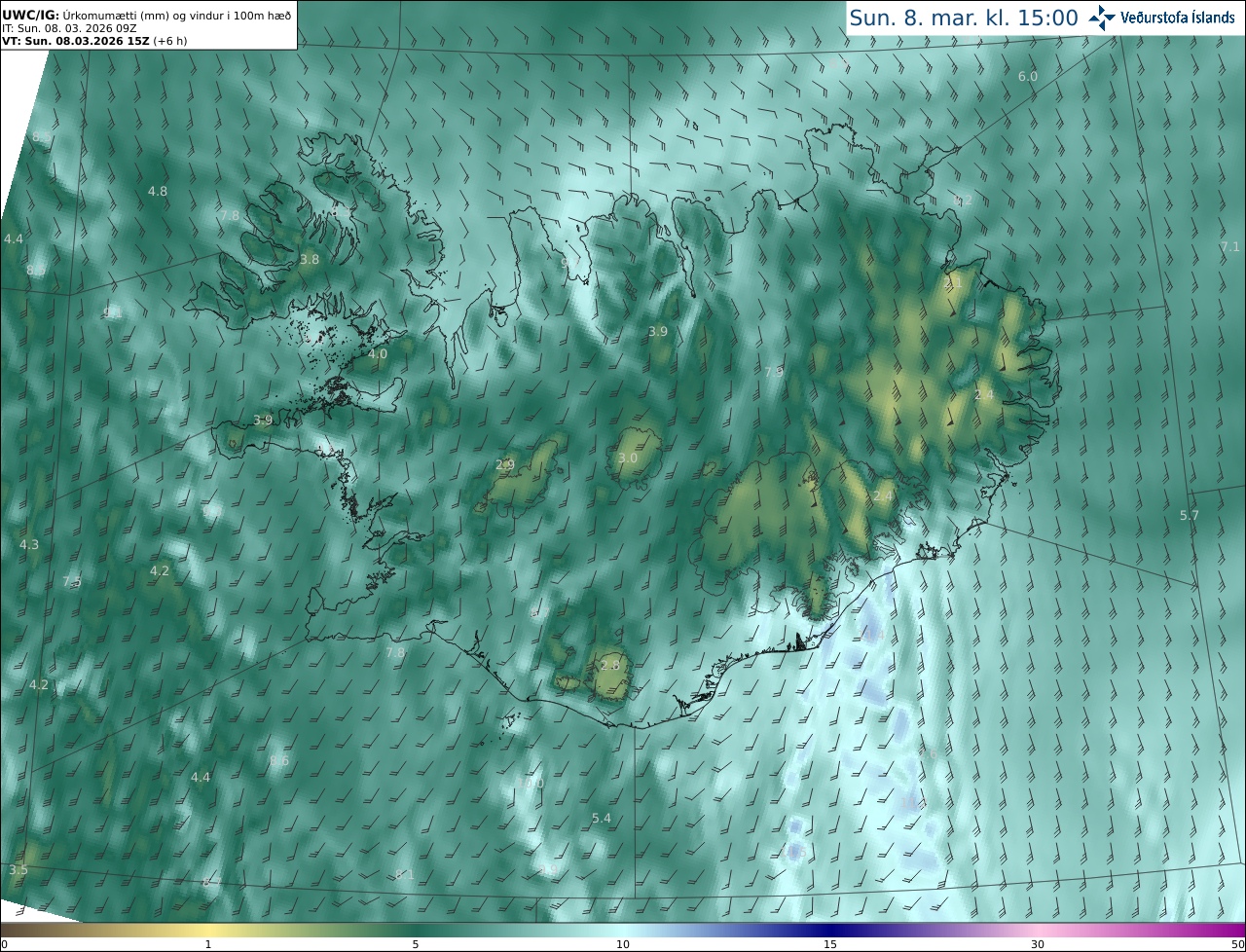Click the 4.8 value label on map
The width and height of the screenshot is (1246, 952).
158,191
